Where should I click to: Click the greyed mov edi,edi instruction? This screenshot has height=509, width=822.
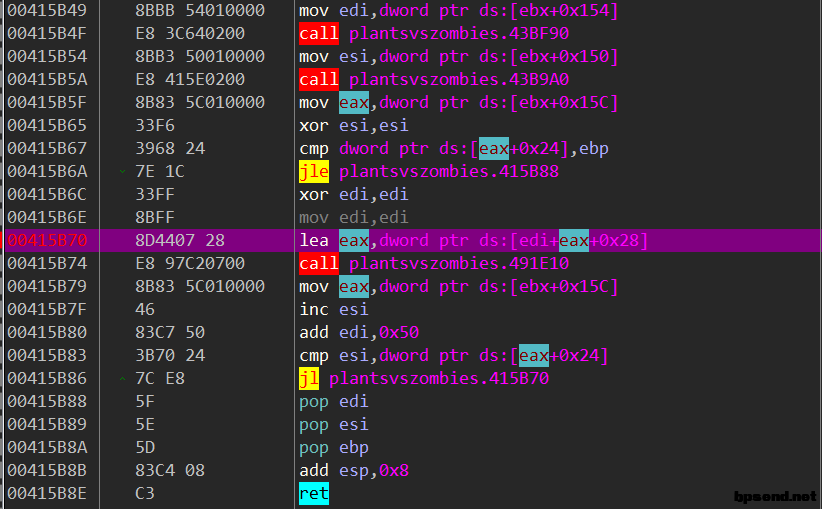[353, 218]
